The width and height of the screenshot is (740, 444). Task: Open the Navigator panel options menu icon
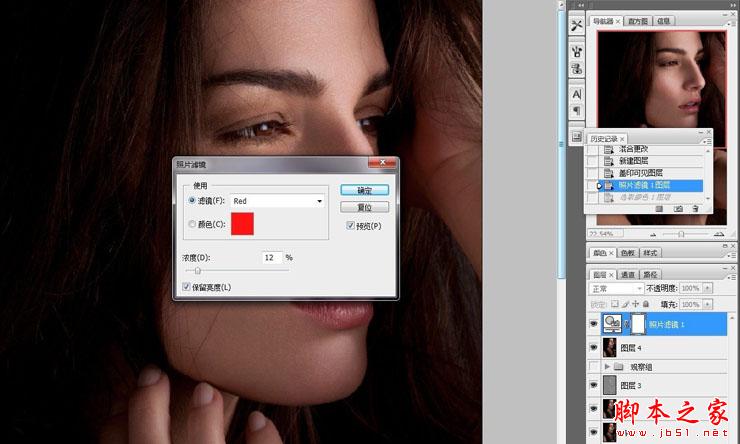click(x=731, y=23)
